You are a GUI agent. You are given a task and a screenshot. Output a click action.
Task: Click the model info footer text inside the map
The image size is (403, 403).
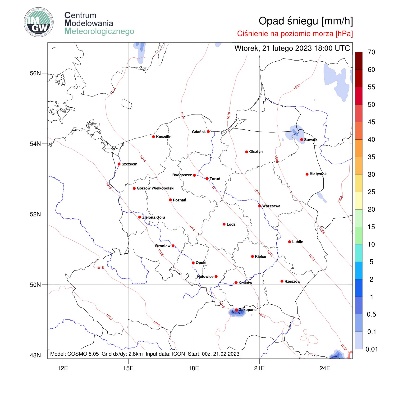[144, 354]
